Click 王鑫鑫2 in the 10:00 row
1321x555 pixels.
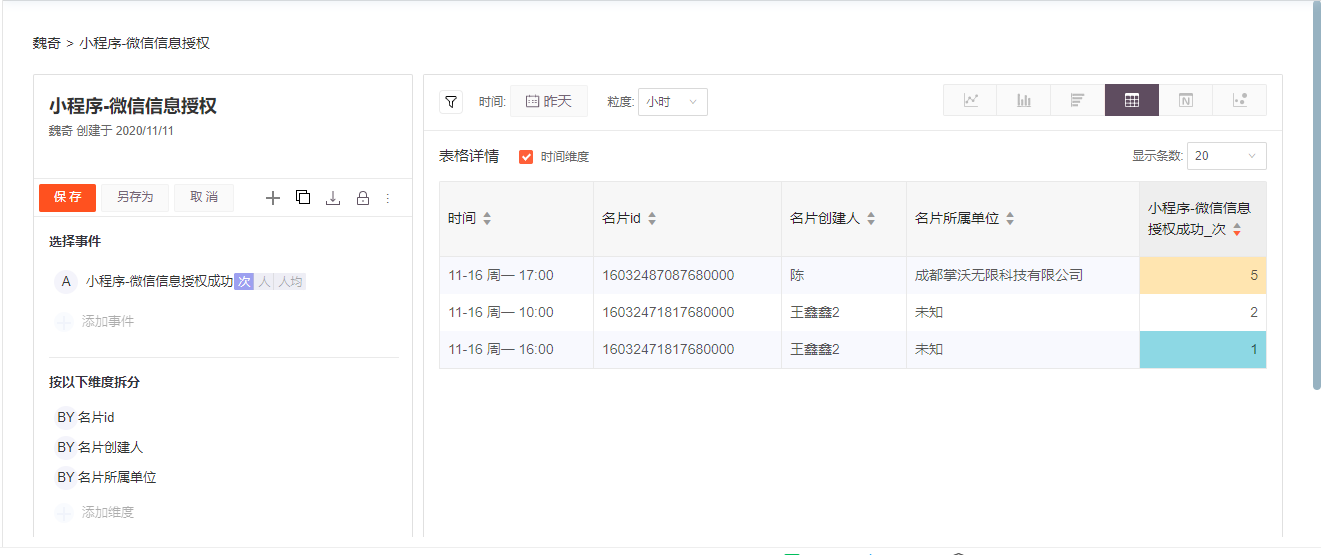(x=843, y=312)
